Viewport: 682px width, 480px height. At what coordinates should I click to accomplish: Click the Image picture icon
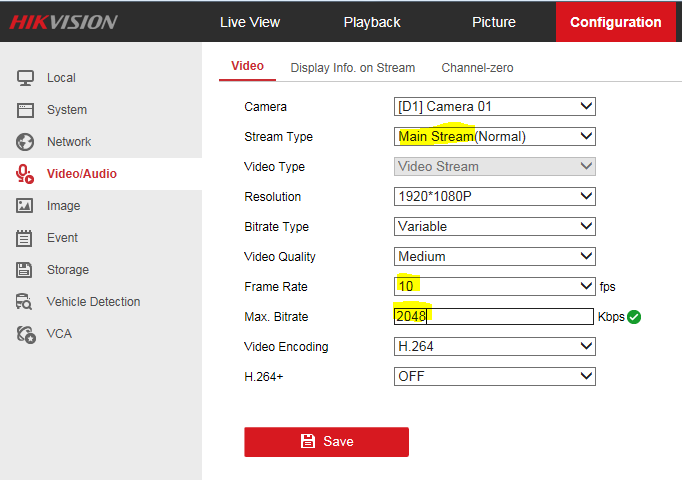tap(26, 206)
